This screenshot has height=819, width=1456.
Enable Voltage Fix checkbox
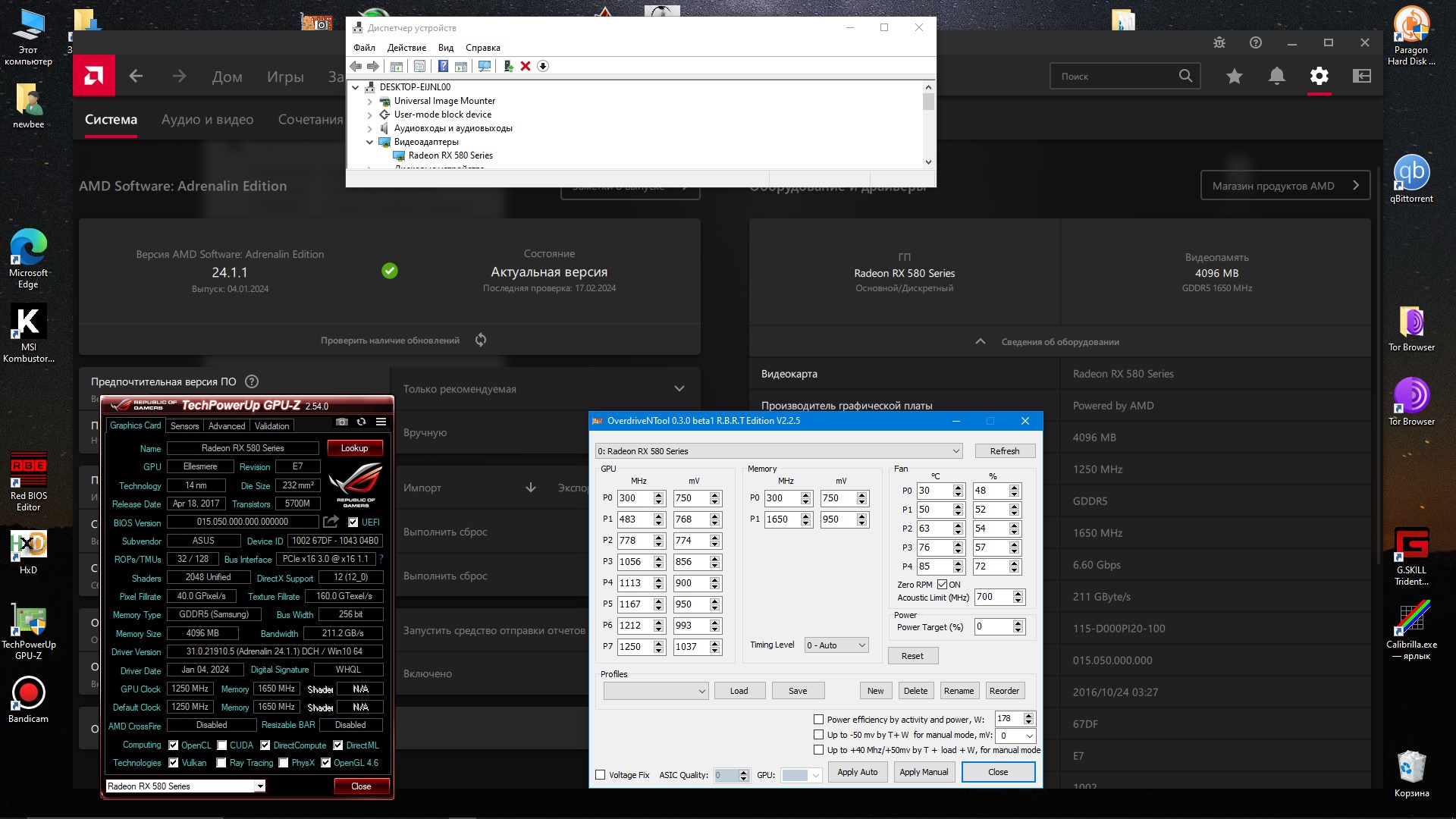tap(601, 775)
